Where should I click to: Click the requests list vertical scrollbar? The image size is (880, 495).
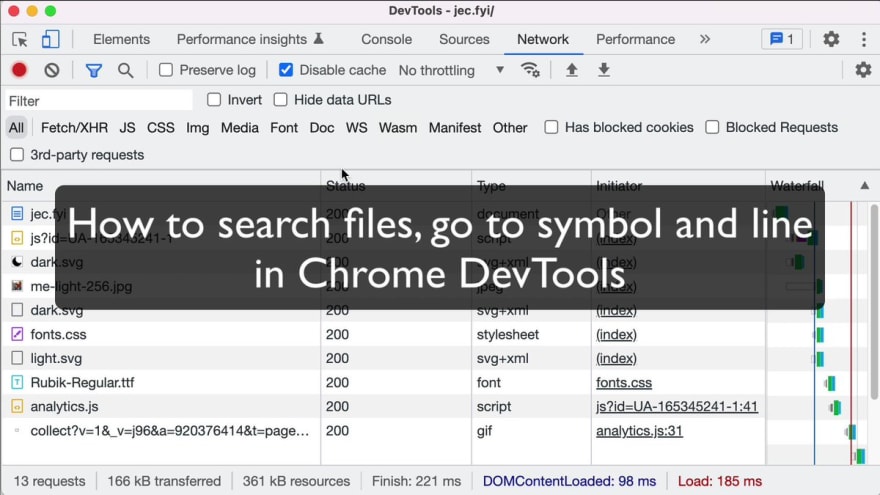(874, 302)
